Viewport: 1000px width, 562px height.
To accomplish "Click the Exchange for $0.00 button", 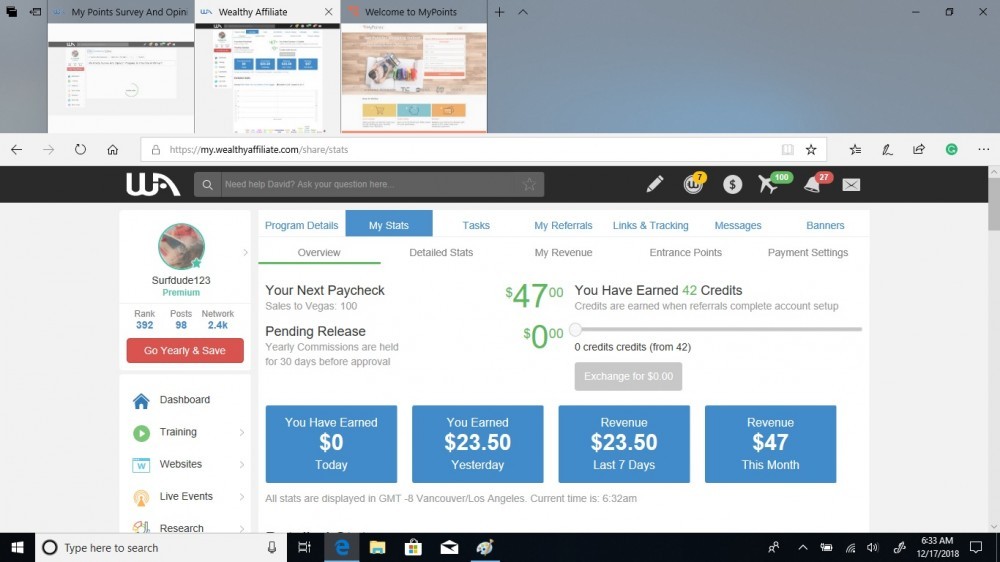I will coord(628,376).
